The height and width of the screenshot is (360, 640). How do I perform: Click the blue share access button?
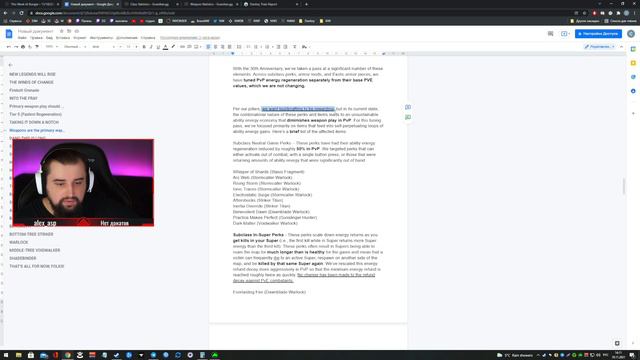[598, 34]
